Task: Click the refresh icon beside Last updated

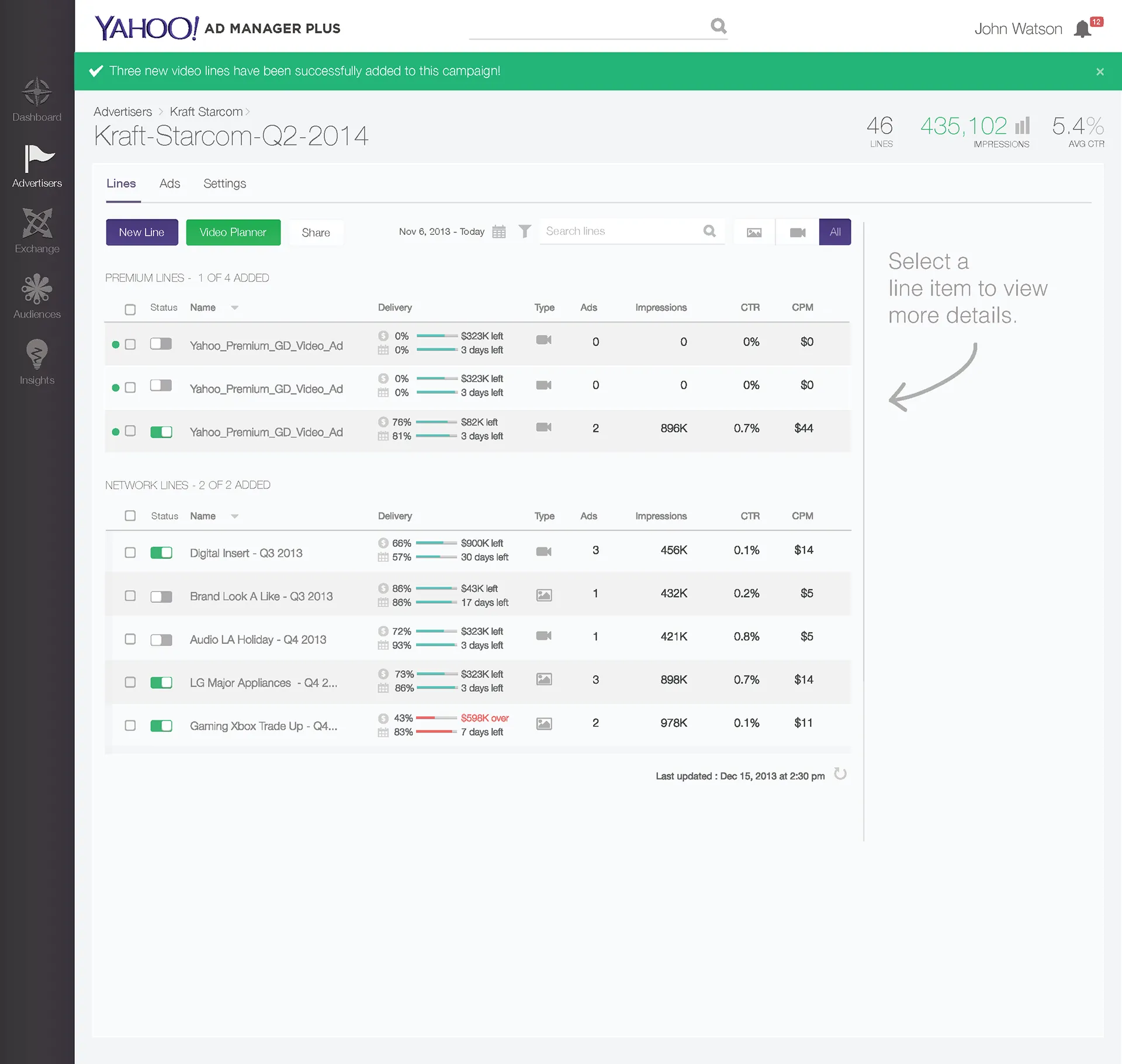Action: point(840,774)
